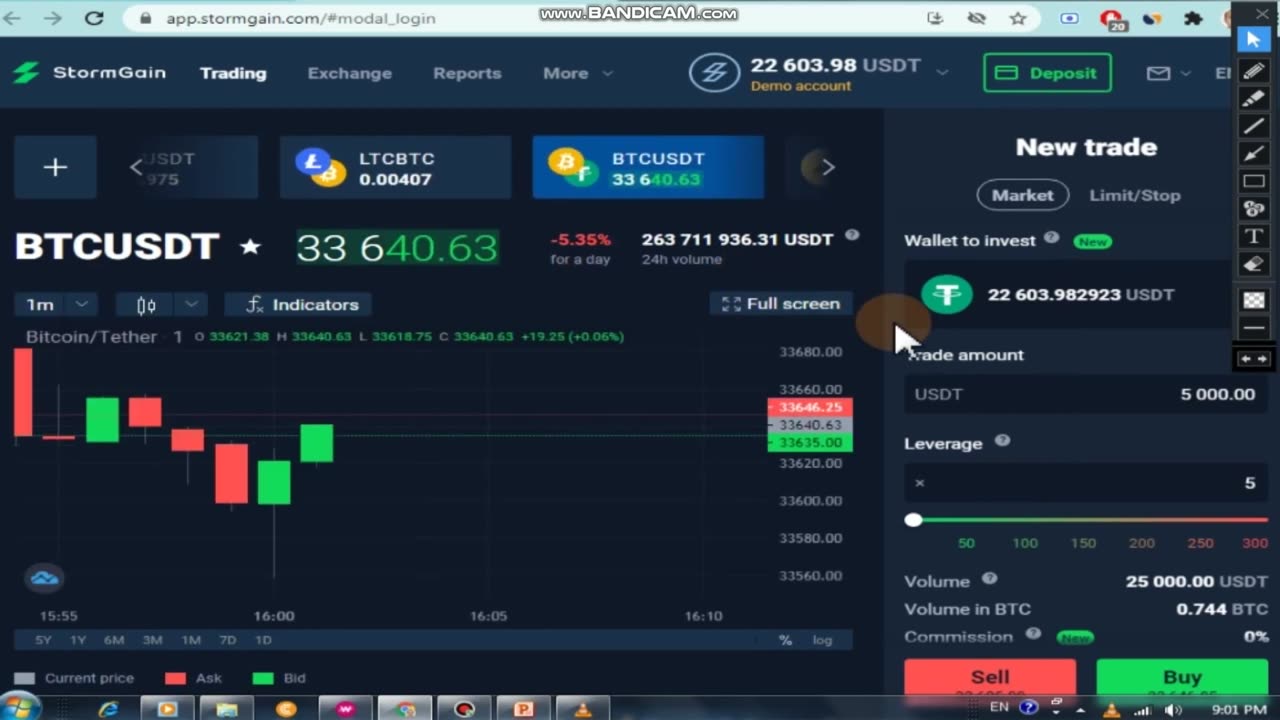The image size is (1280, 720).
Task: Click the red Sell button
Action: 990,677
